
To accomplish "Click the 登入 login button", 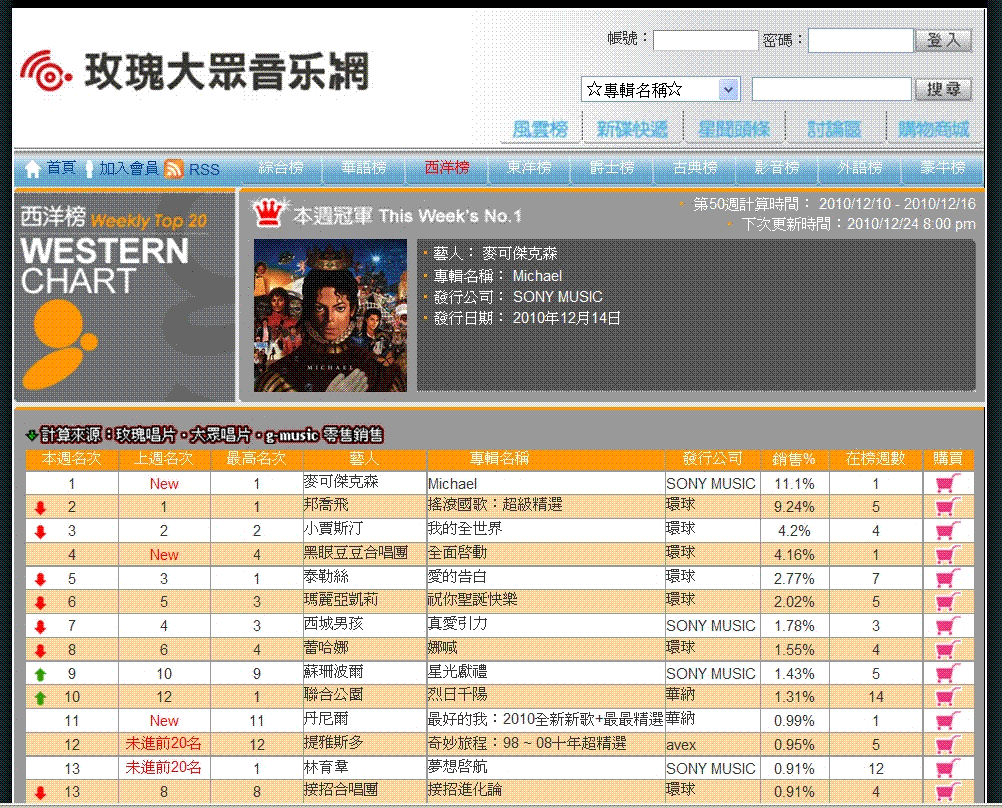I will coord(944,40).
